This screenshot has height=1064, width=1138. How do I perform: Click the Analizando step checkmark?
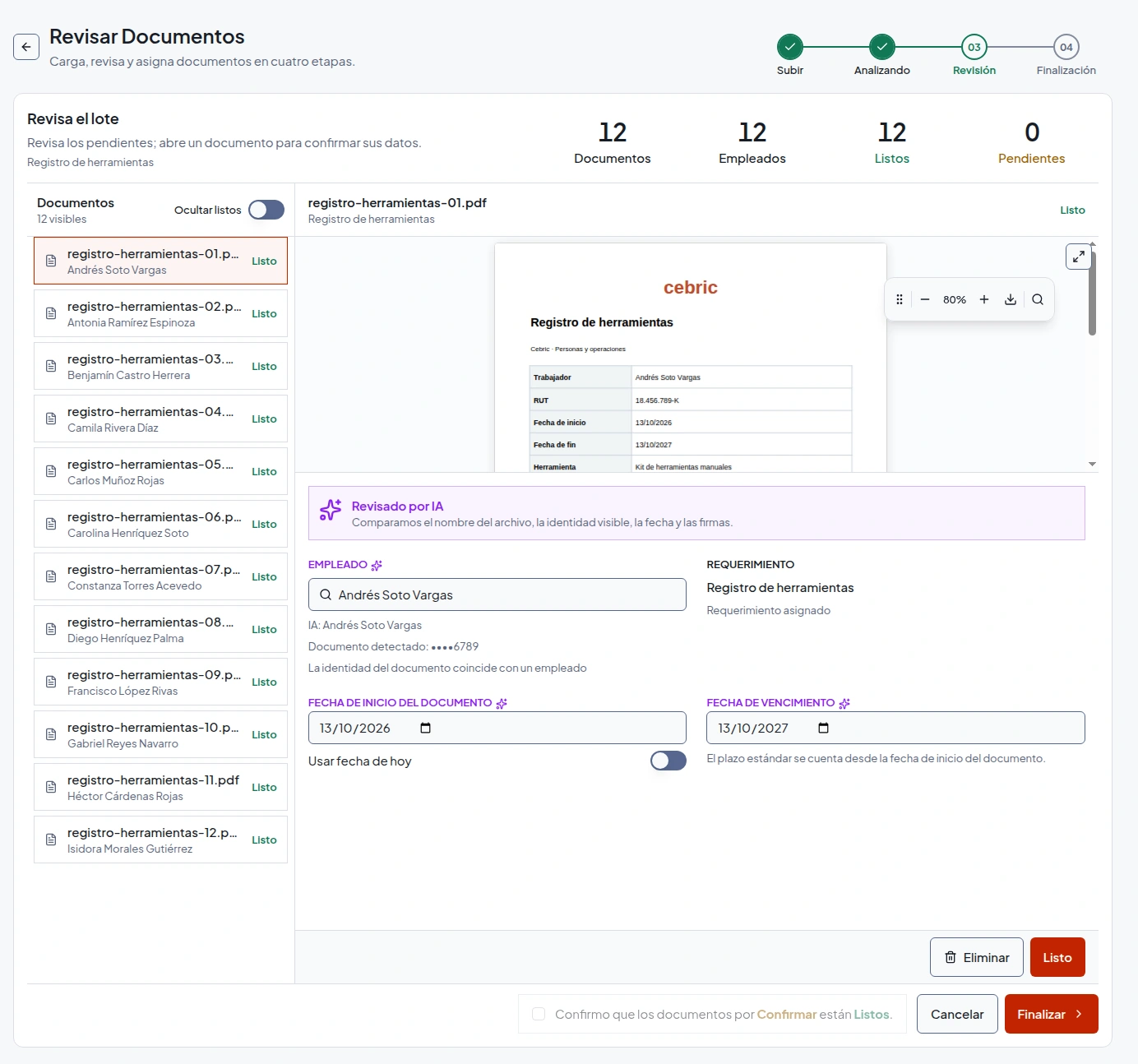pos(881,47)
